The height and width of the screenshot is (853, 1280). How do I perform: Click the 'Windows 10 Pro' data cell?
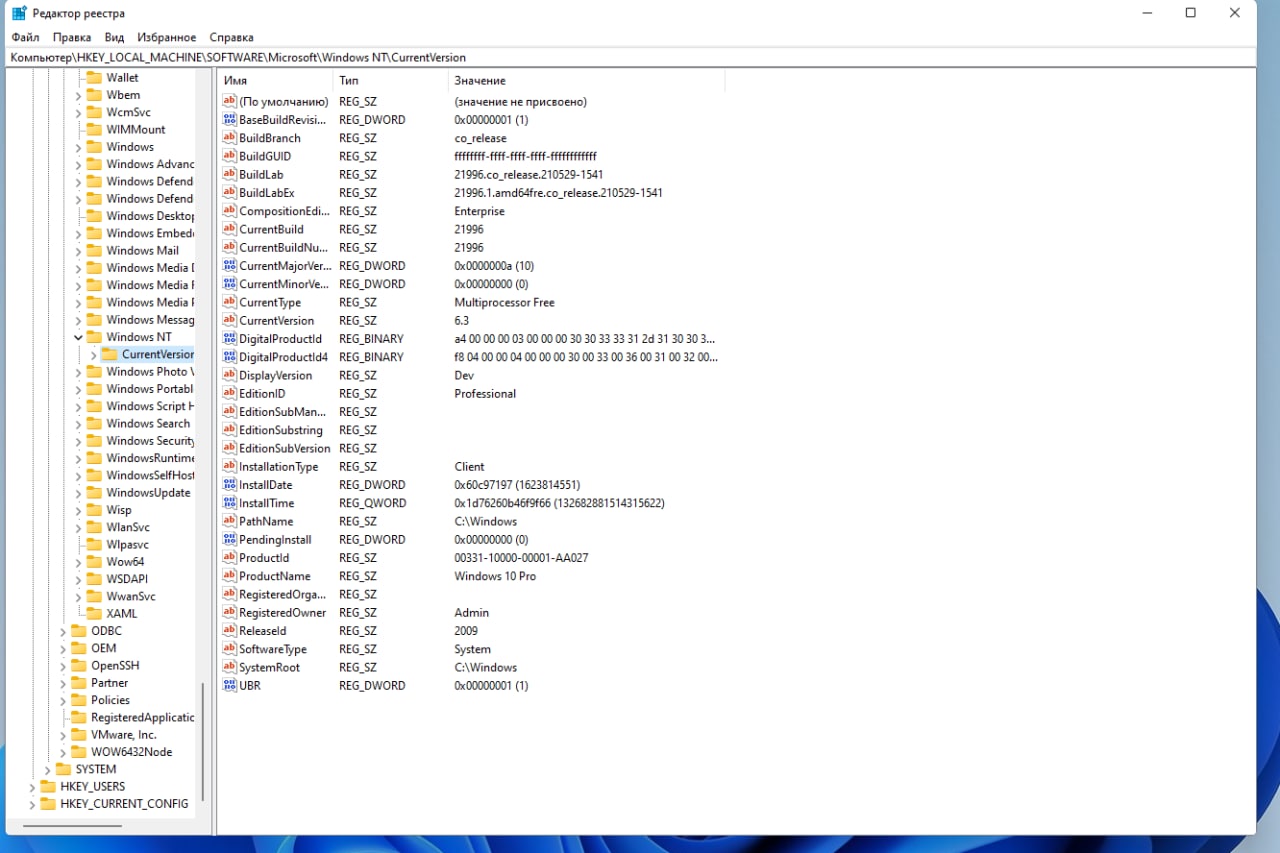click(x=495, y=576)
